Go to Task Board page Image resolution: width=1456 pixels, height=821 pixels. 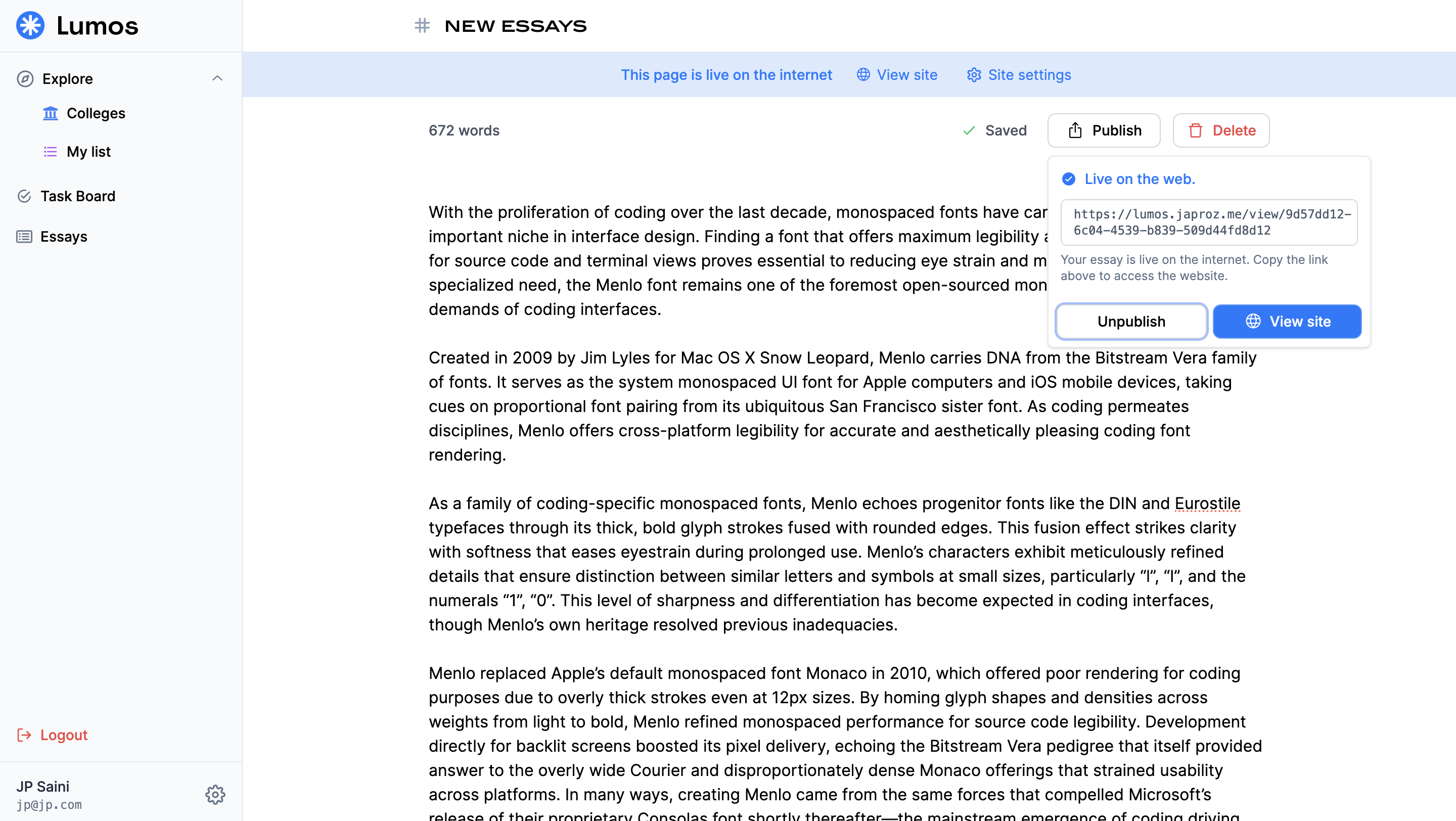[77, 196]
